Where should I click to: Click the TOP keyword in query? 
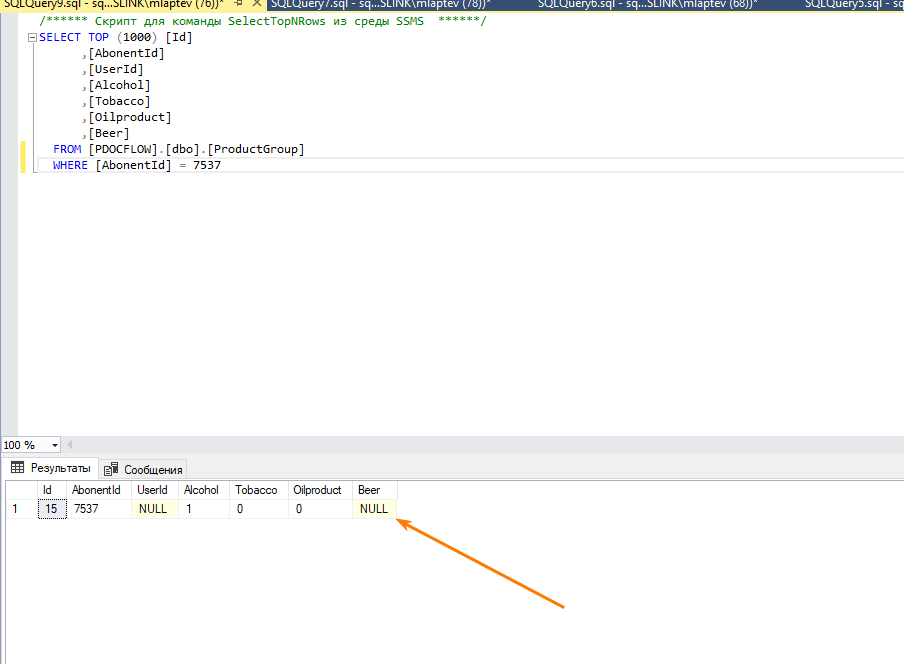(x=99, y=37)
